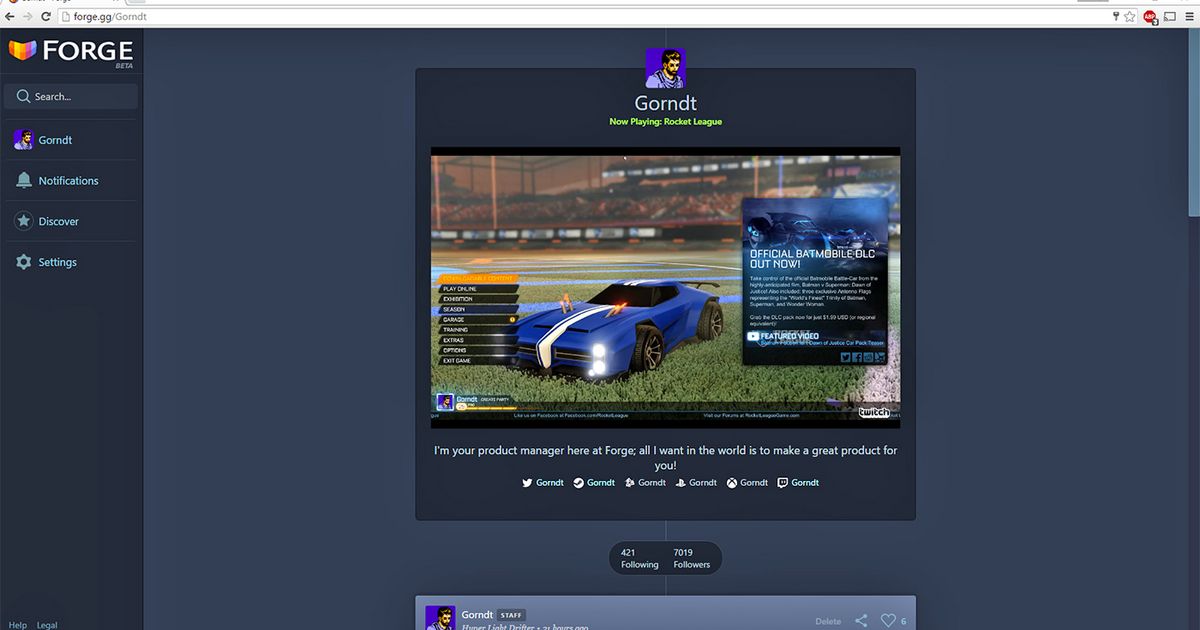The image size is (1200, 630).
Task: Click the Forge logo in the top corner
Action: 70,51
